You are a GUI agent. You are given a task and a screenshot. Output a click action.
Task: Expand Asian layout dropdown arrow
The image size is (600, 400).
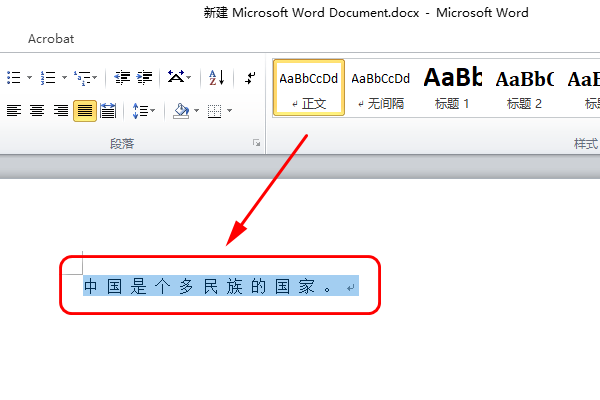click(x=189, y=78)
